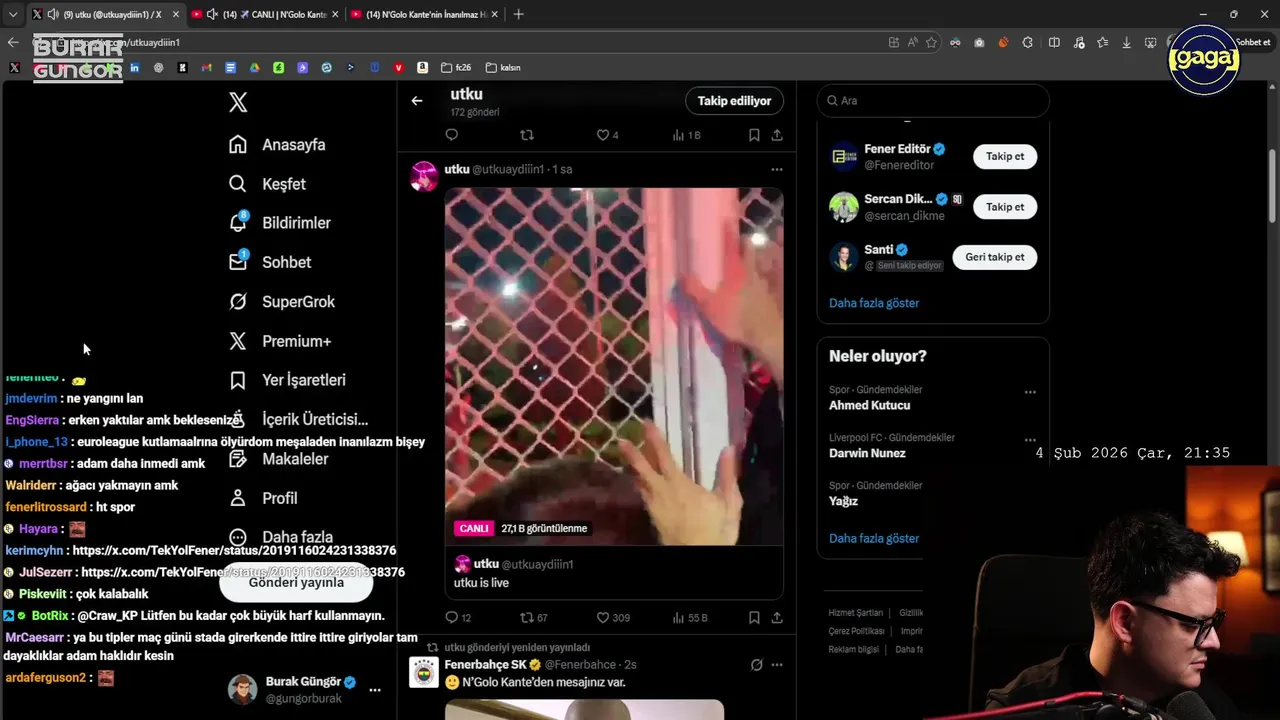Open browser extensions puzzle icon
This screenshot has width=1280, height=720.
[1028, 43]
